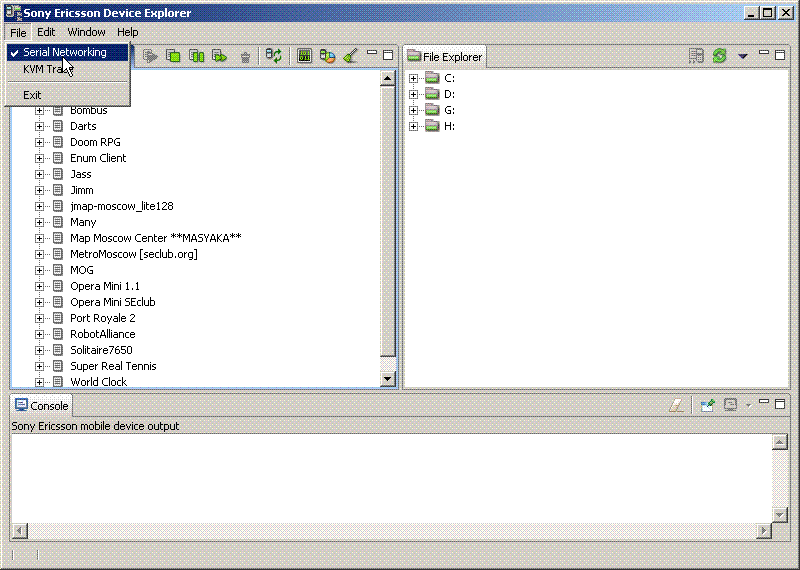Click the green pause application toolbar icon
This screenshot has height=570, width=800.
[x=196, y=56]
